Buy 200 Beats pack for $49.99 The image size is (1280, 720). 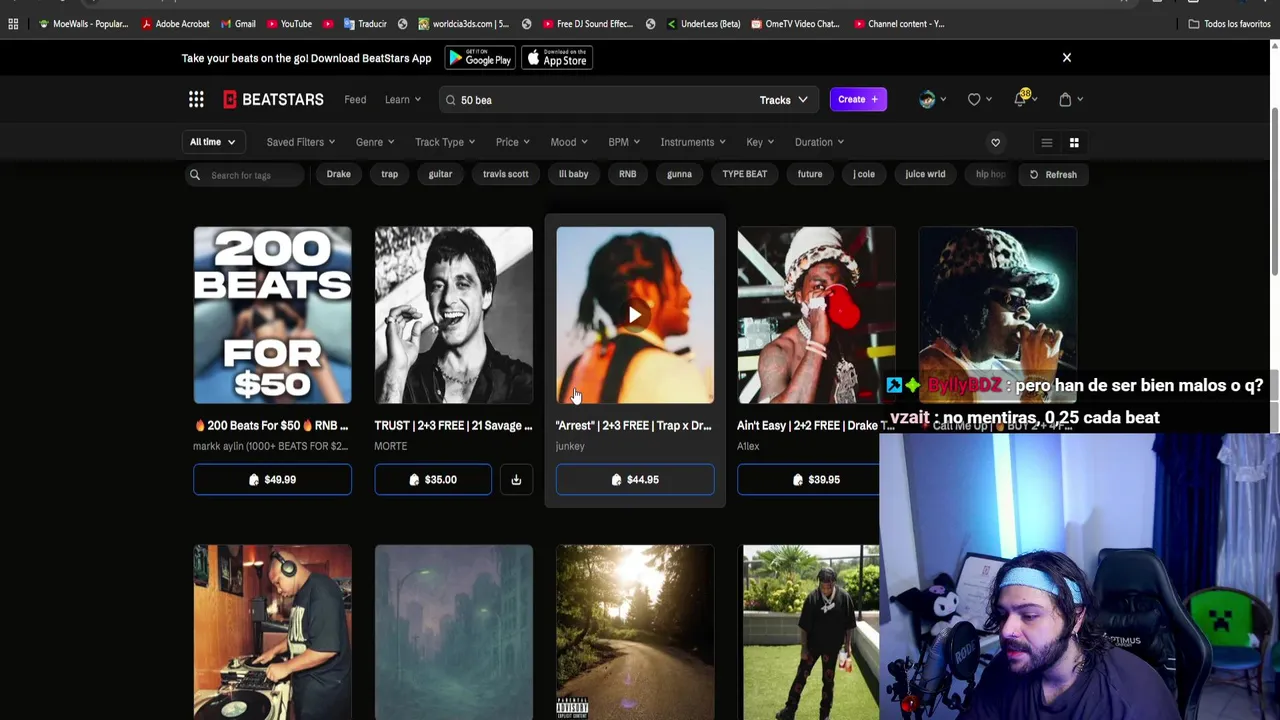click(x=272, y=480)
